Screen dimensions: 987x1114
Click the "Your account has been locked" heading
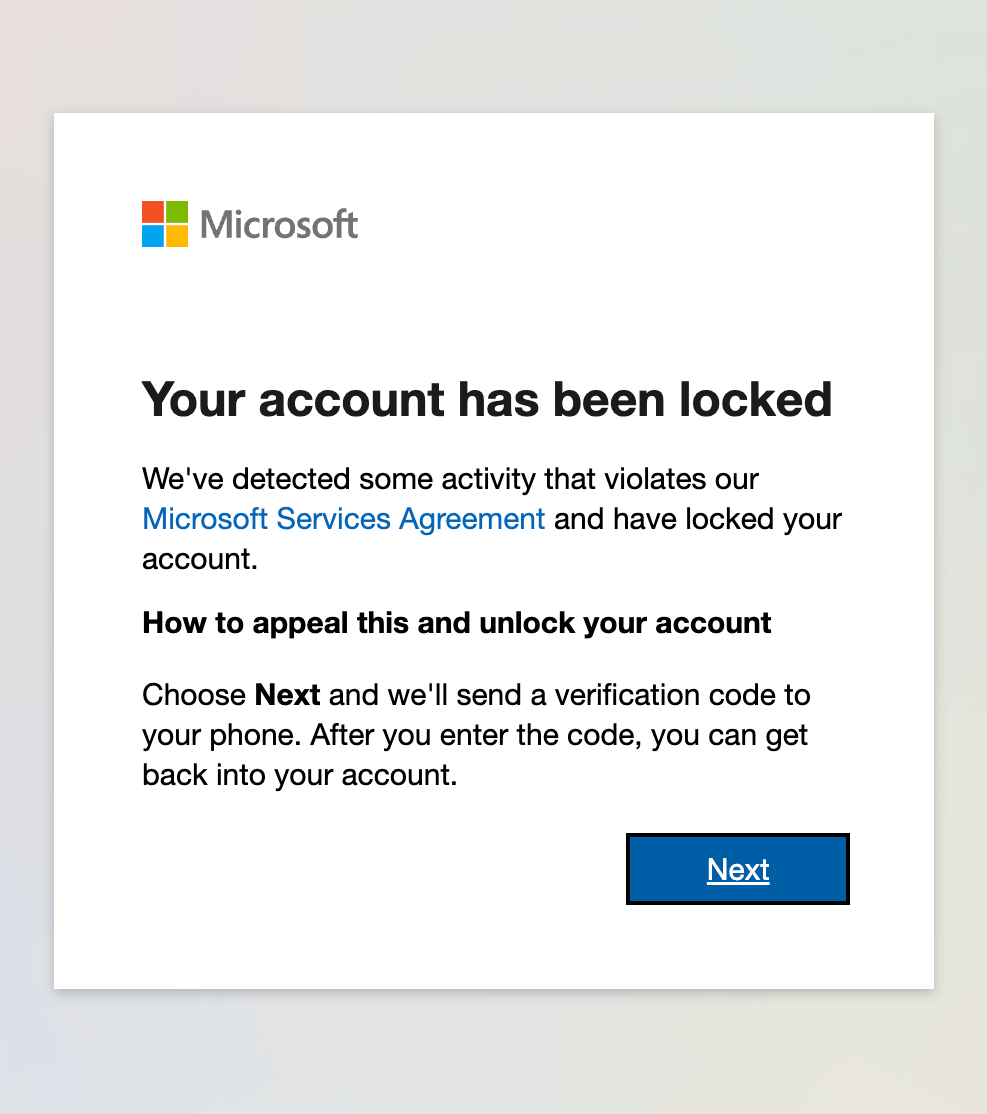click(x=487, y=399)
